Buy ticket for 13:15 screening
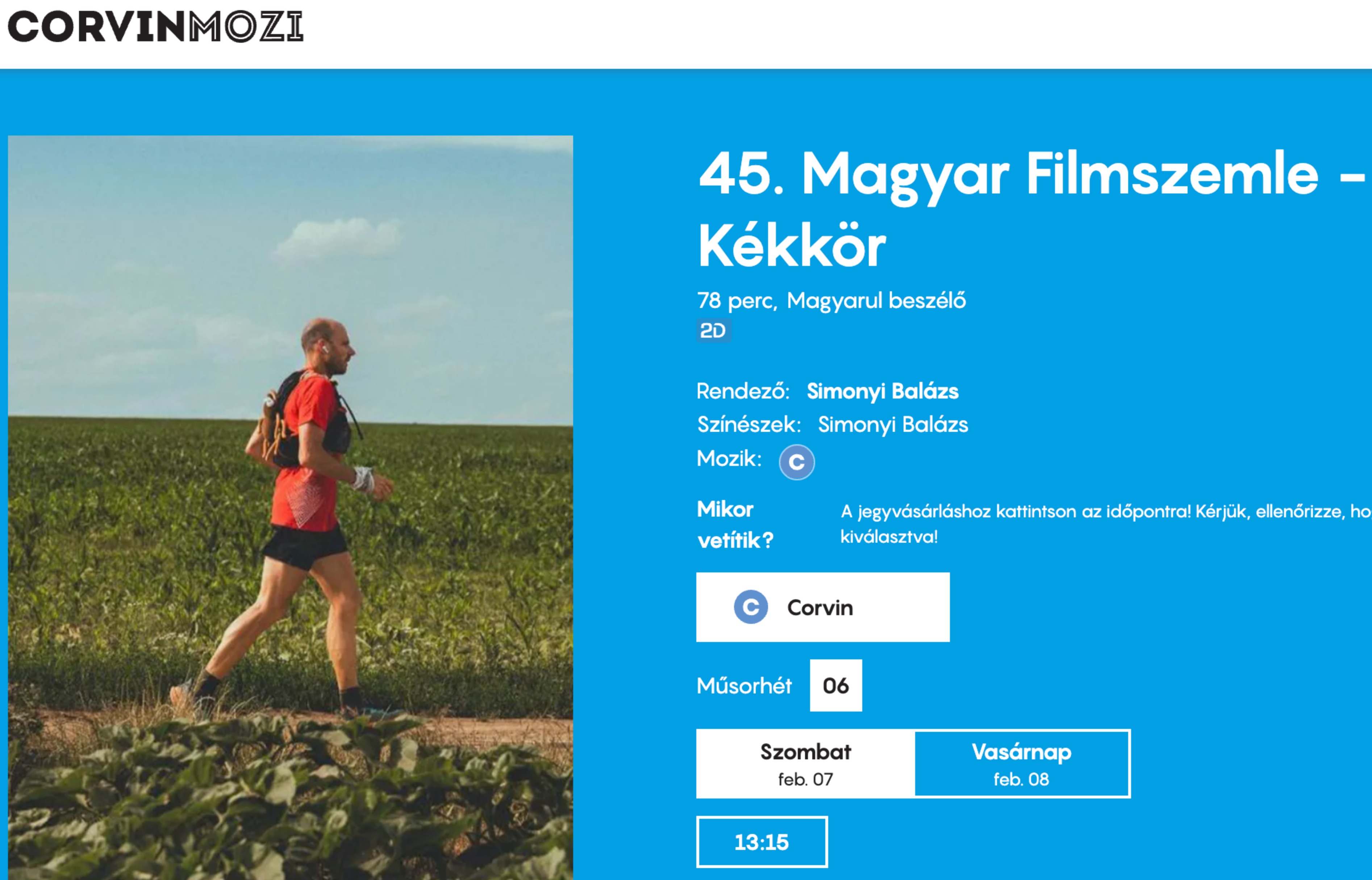1372x880 pixels. pyautogui.click(x=762, y=842)
